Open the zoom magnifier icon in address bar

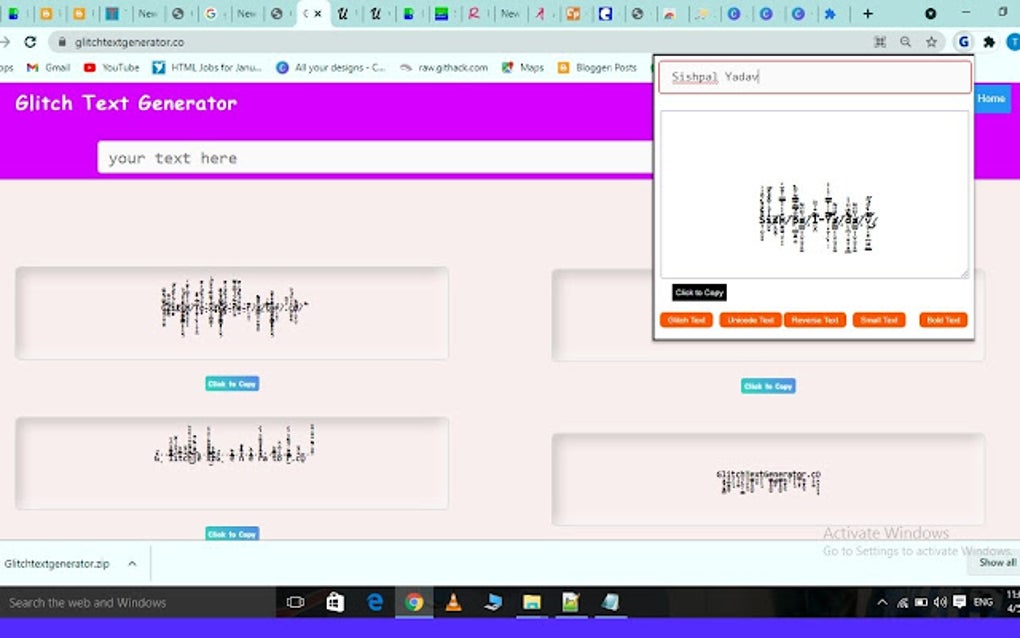[x=906, y=42]
